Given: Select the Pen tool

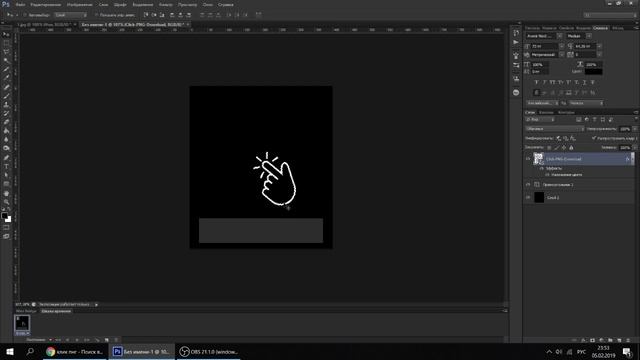Looking at the screenshot, I should [6, 158].
